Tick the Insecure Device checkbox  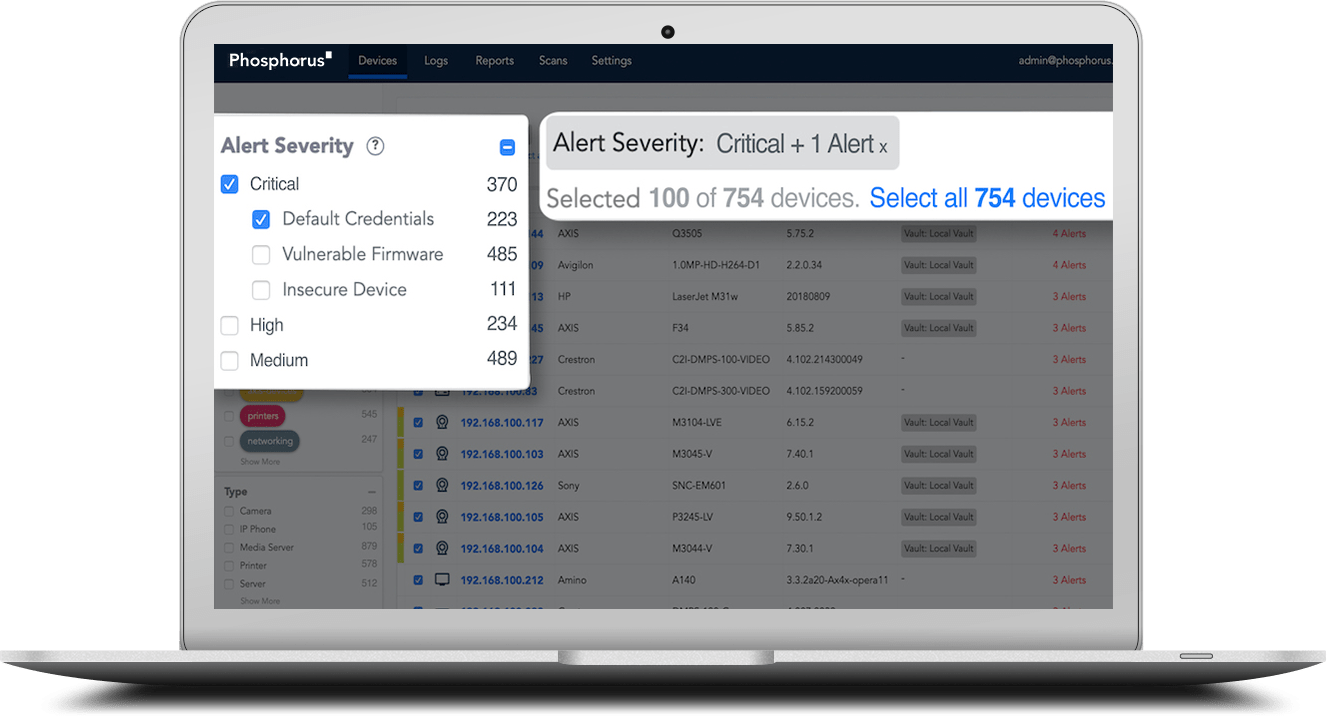pos(261,290)
